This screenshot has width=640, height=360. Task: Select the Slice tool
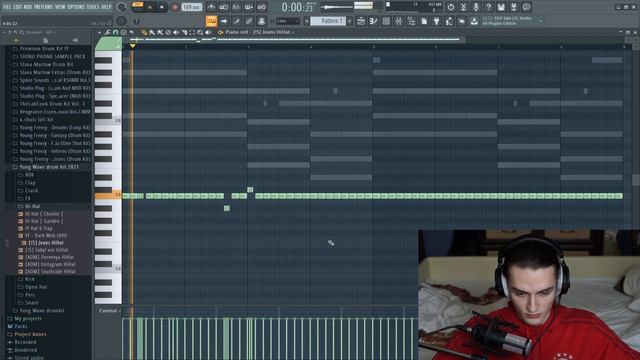tap(184, 32)
